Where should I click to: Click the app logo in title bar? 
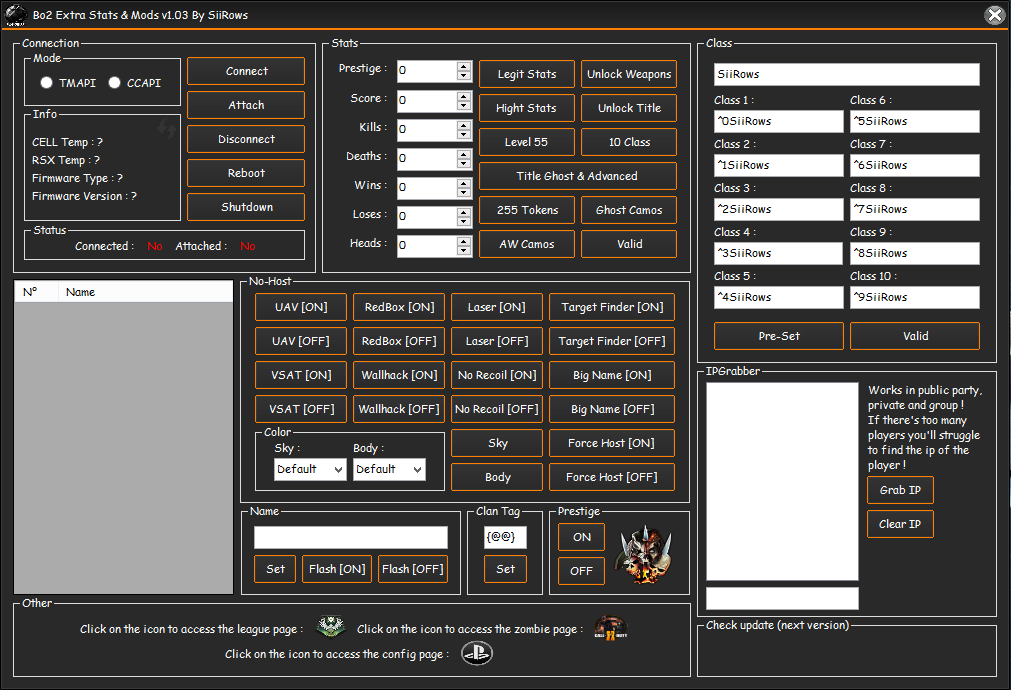(15, 15)
